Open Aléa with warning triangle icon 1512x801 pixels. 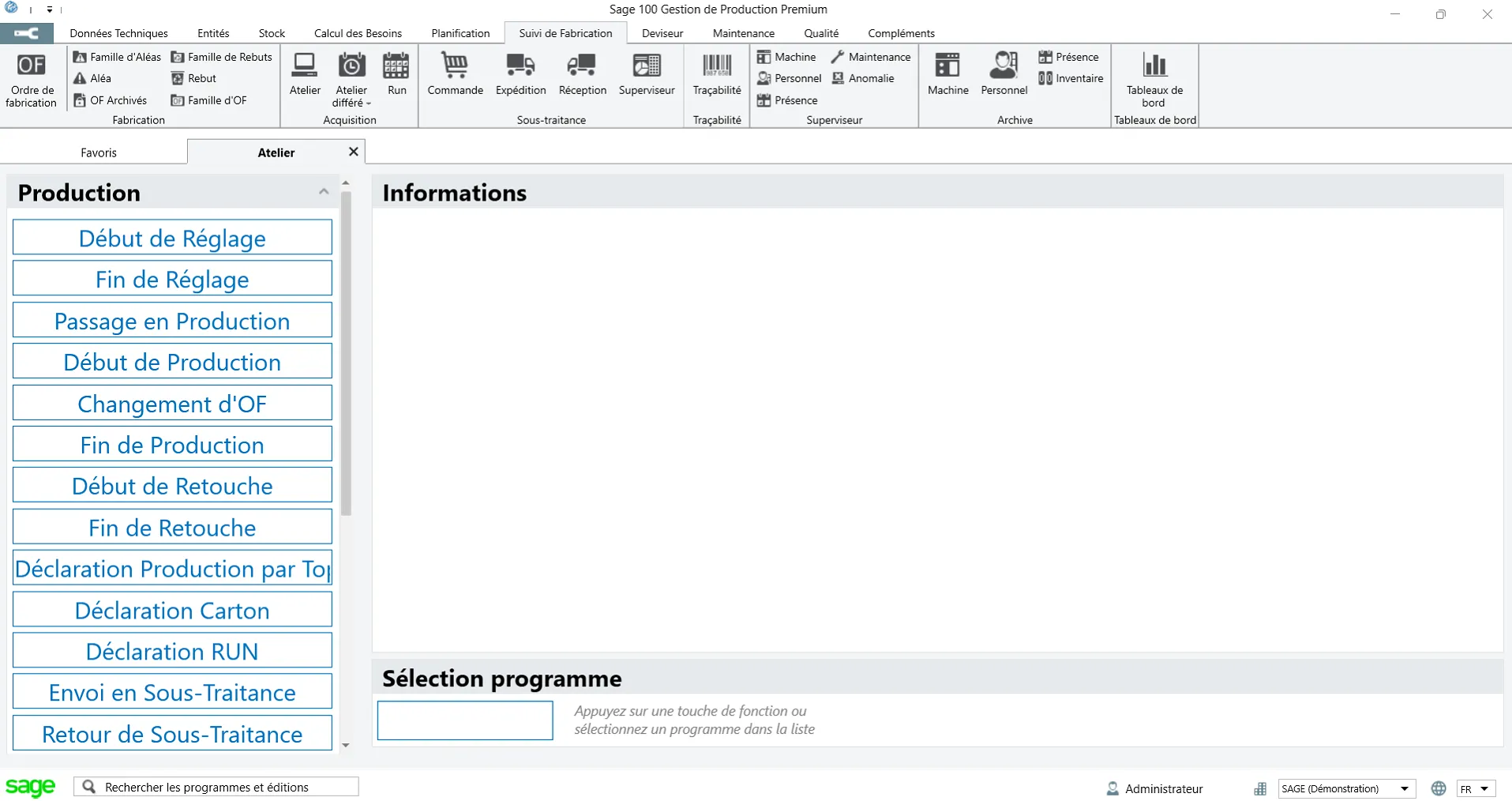[92, 78]
